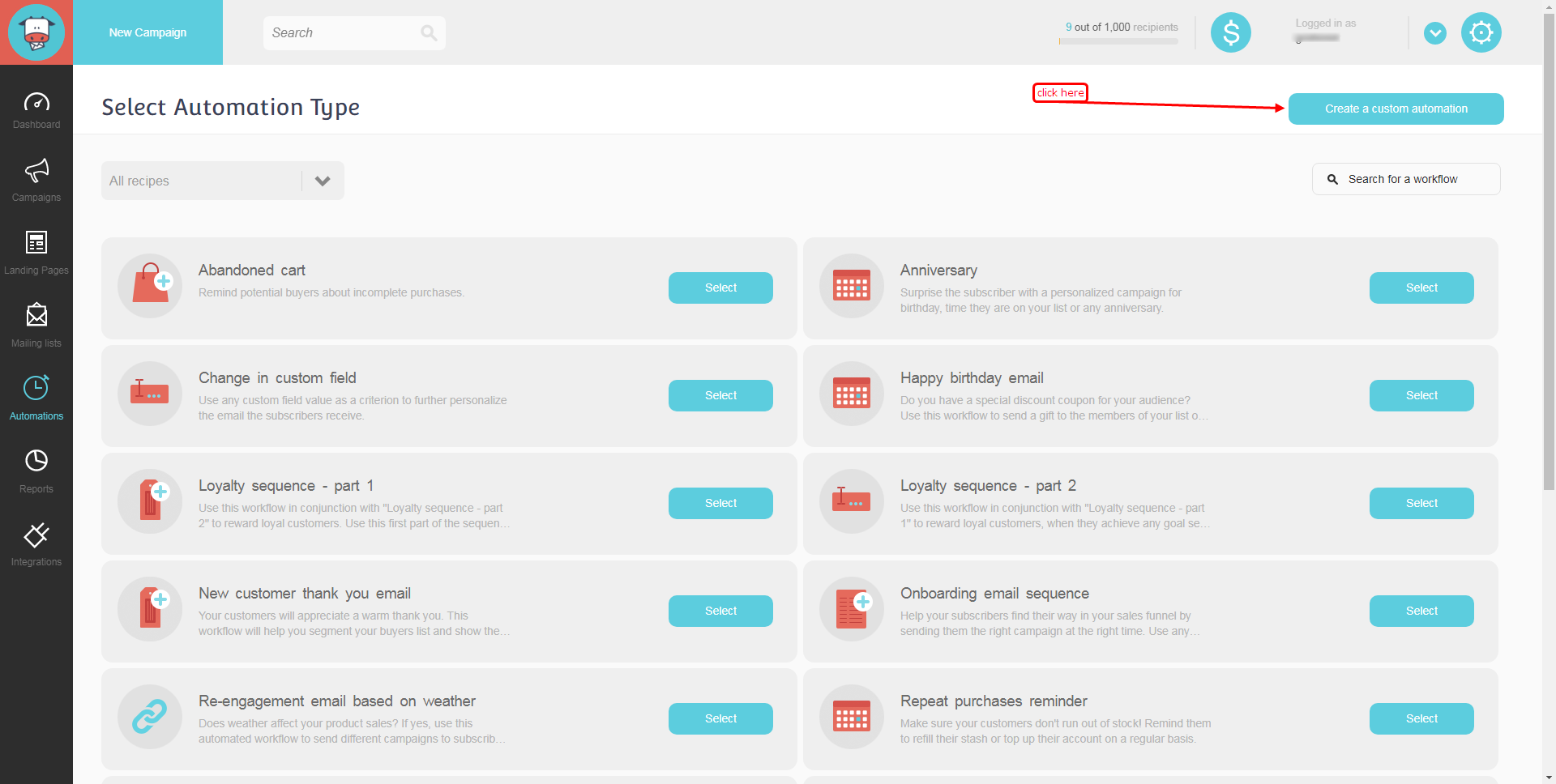The image size is (1556, 784).
Task: Open the Automations sidebar menu item
Action: point(36,397)
